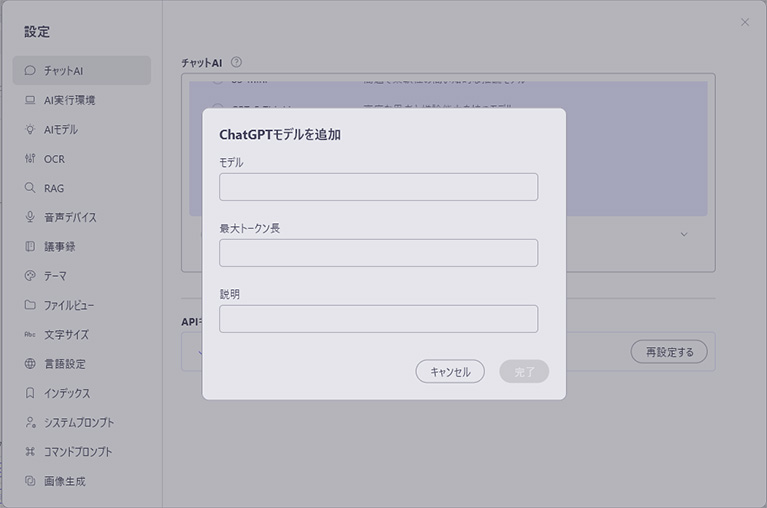Open the 議事録 settings section

tap(82, 246)
